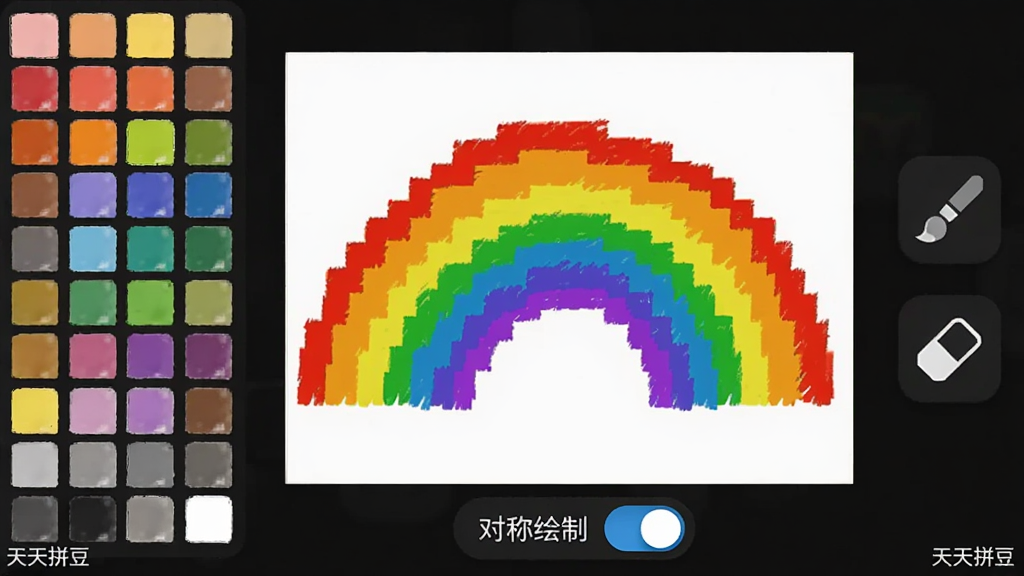Pick the pure white color swatch

[208, 519]
